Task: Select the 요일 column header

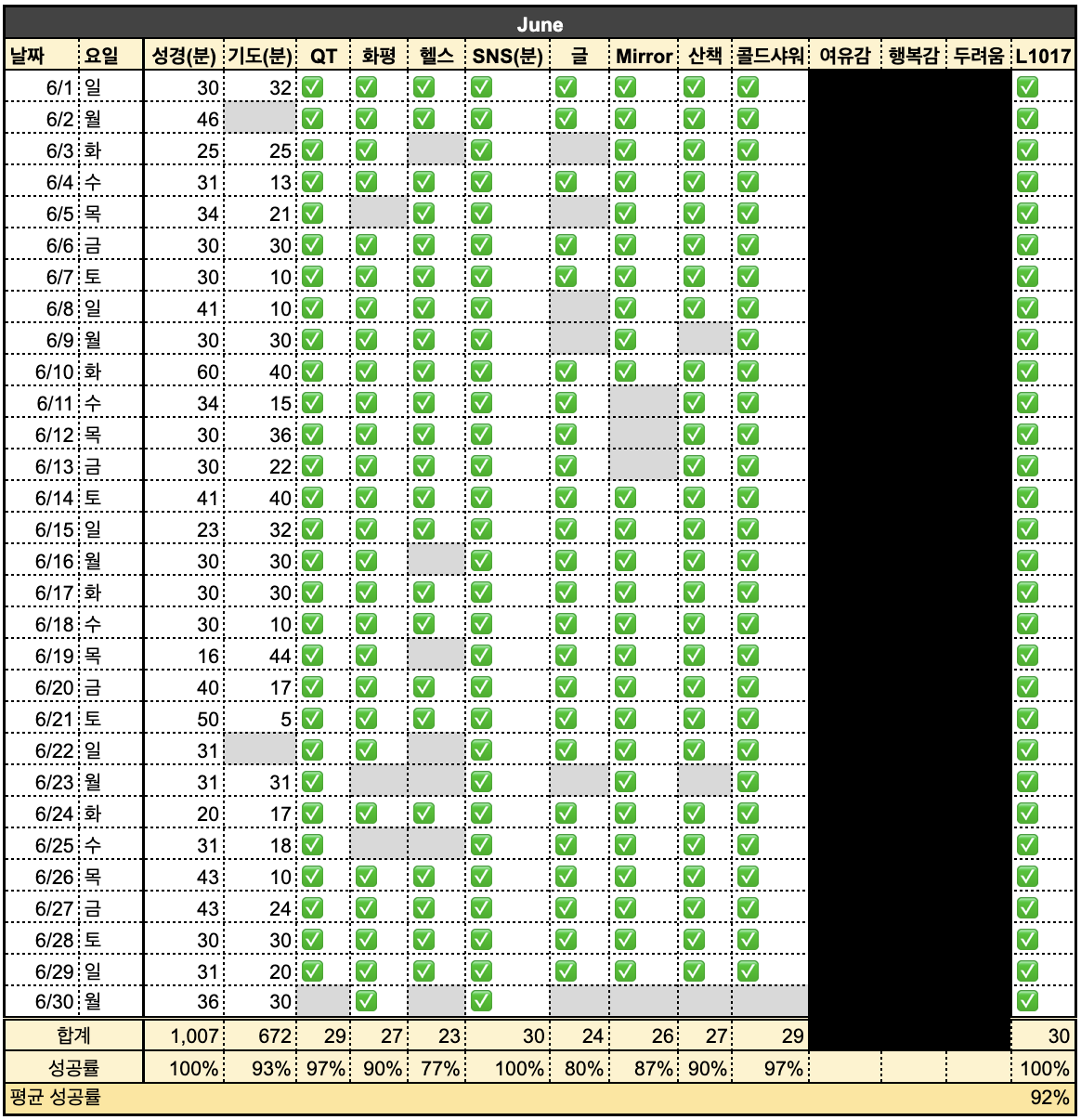Action: tap(111, 56)
